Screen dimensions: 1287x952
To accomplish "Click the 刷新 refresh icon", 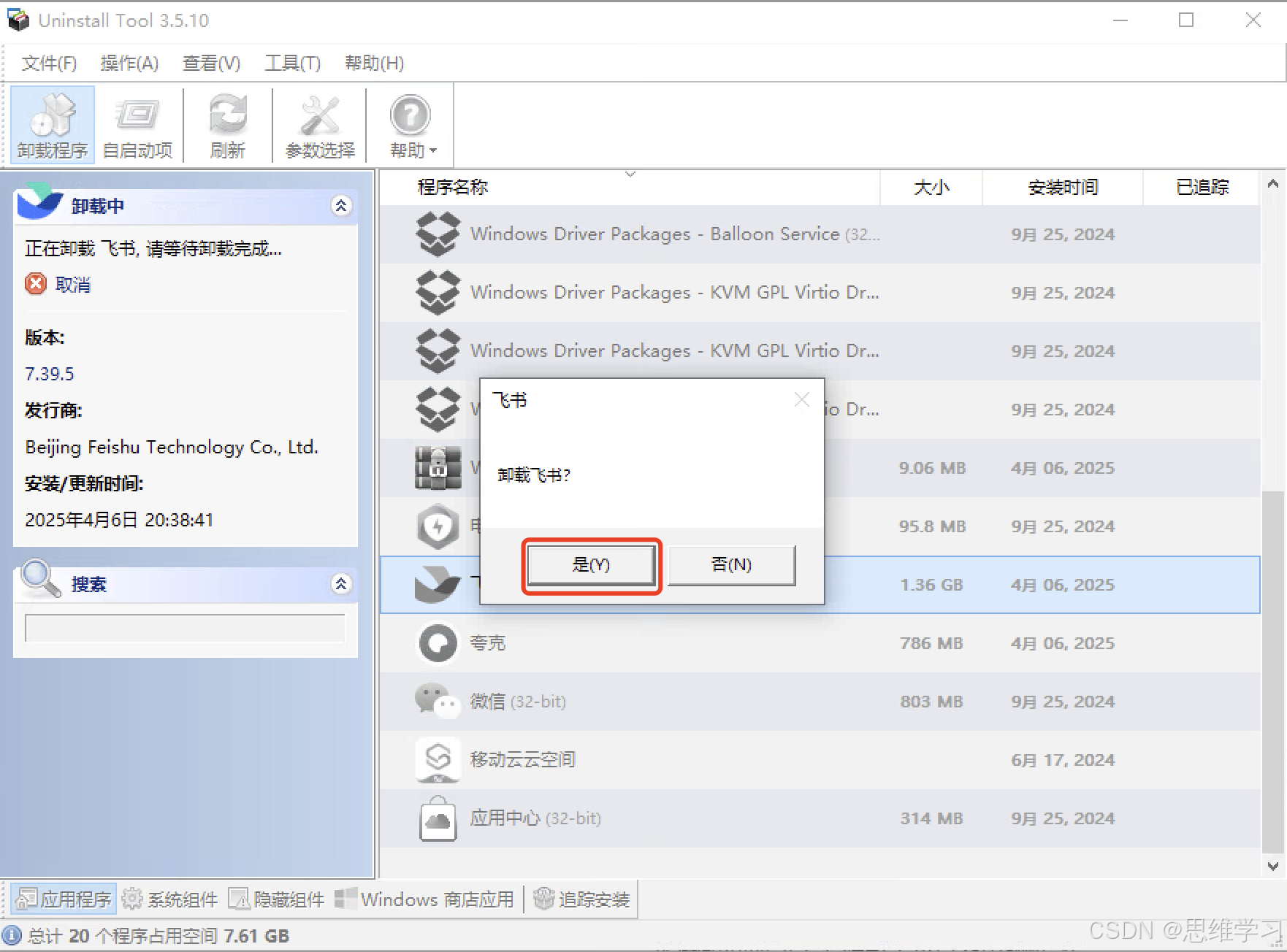I will pyautogui.click(x=228, y=125).
